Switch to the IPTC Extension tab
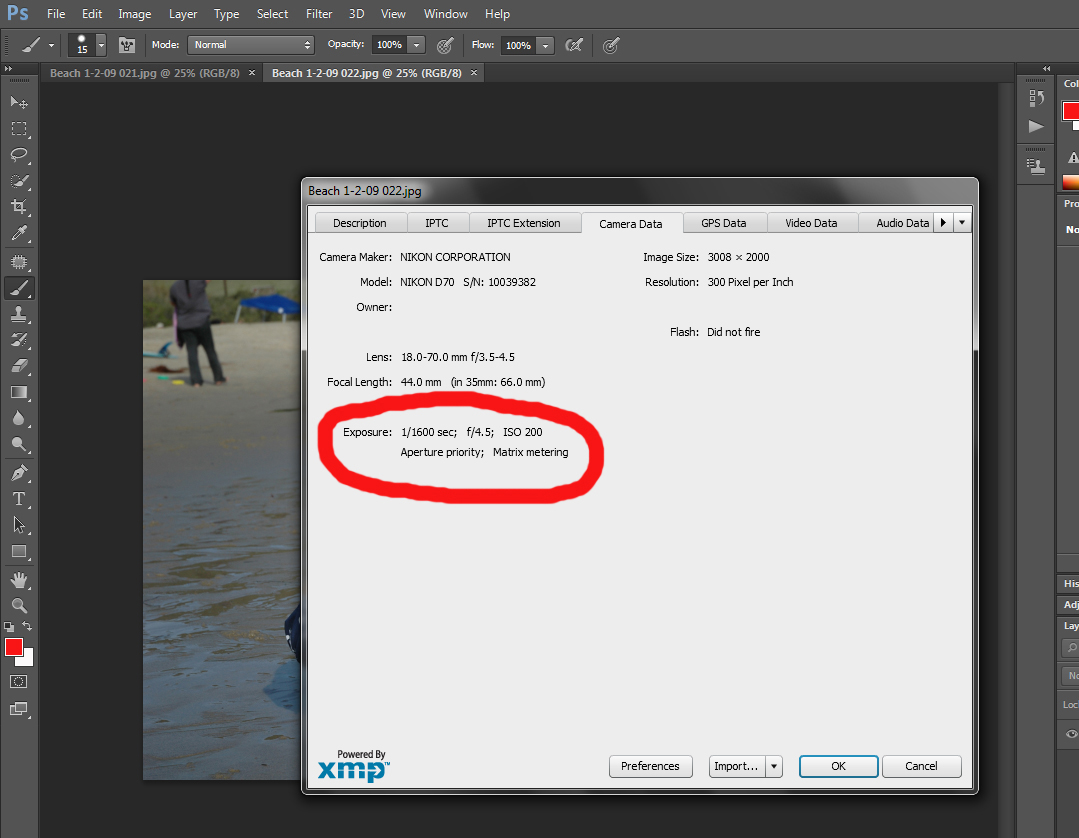 524,223
